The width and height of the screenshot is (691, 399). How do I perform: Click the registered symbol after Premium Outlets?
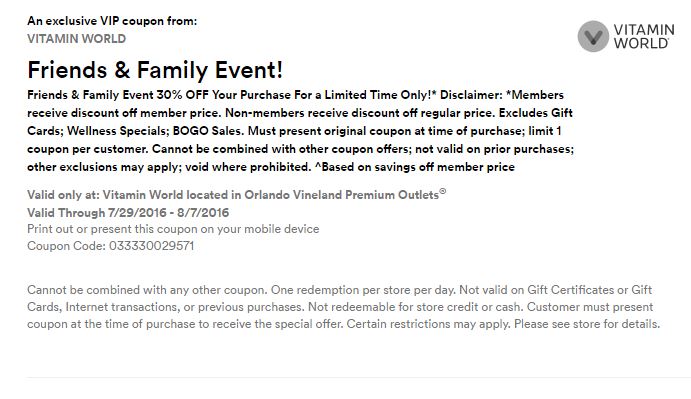pyautogui.click(x=443, y=191)
